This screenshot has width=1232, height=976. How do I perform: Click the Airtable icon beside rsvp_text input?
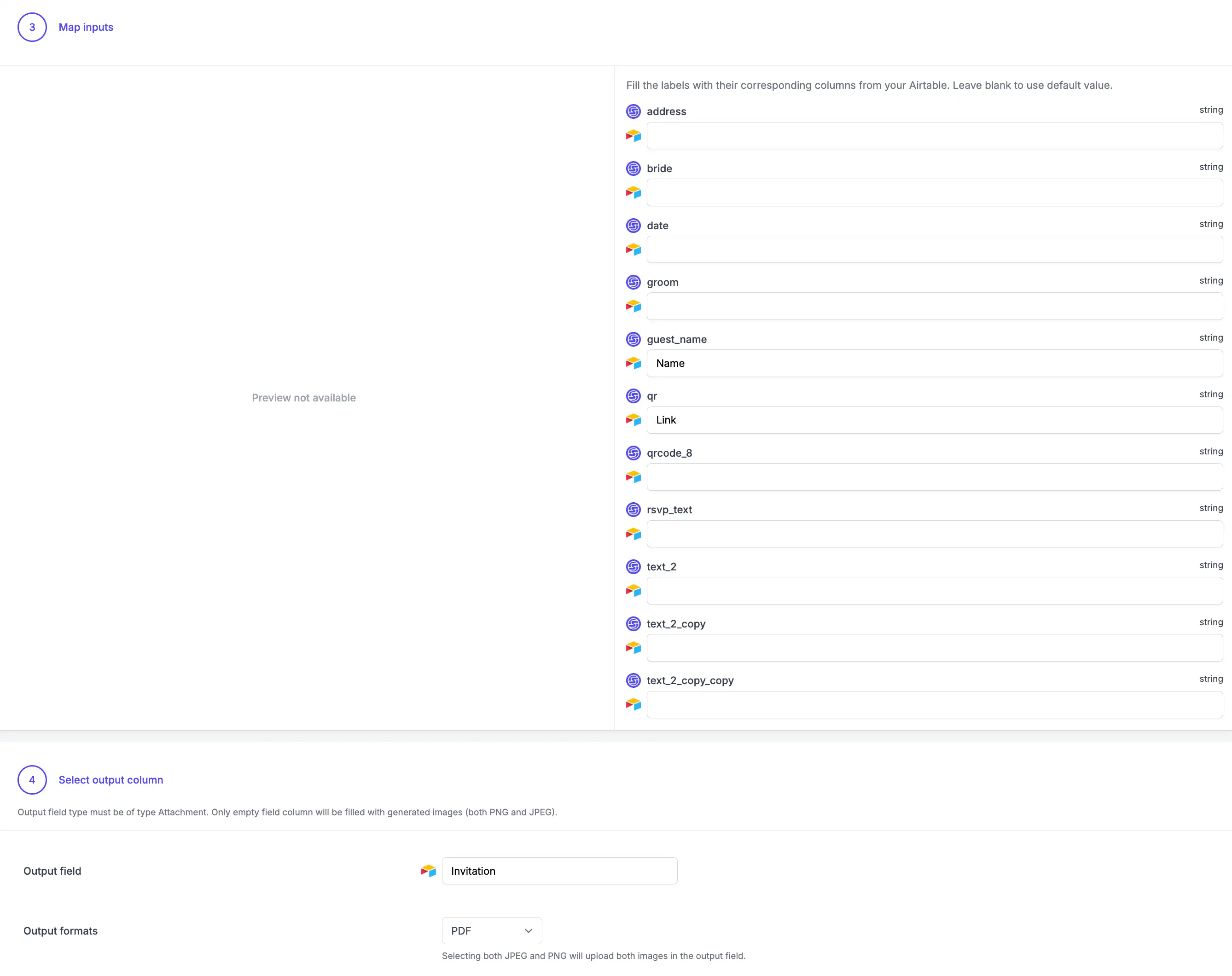(633, 534)
